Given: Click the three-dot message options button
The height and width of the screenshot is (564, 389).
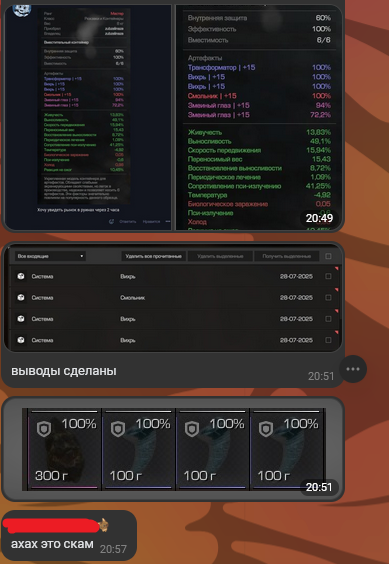Looking at the screenshot, I should [x=353, y=369].
